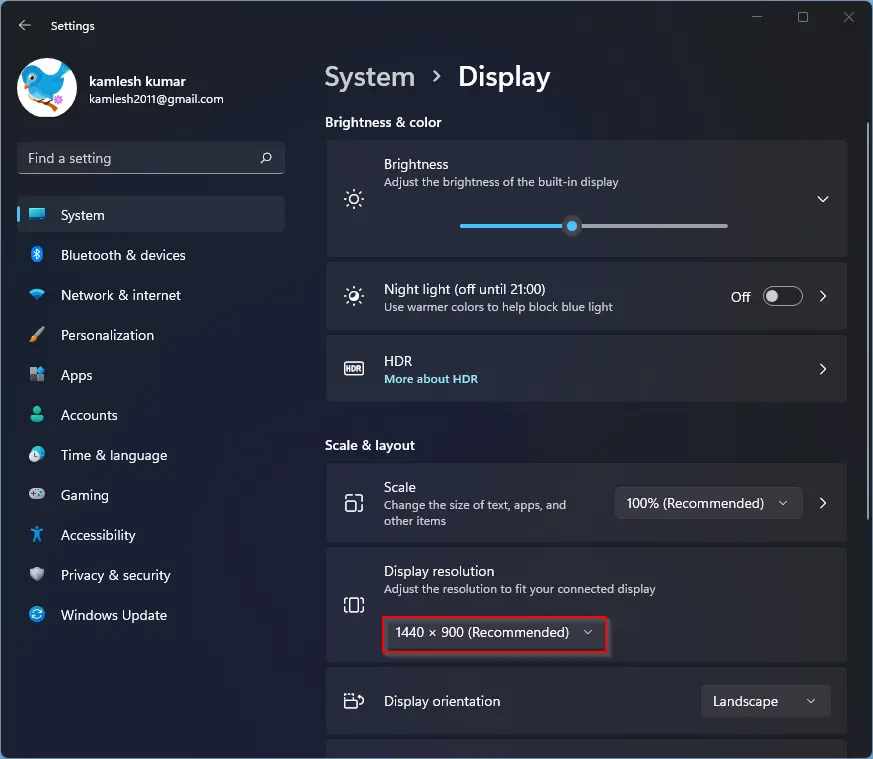Click the Display orientation icon
This screenshot has height=759, width=873.
coord(354,701)
